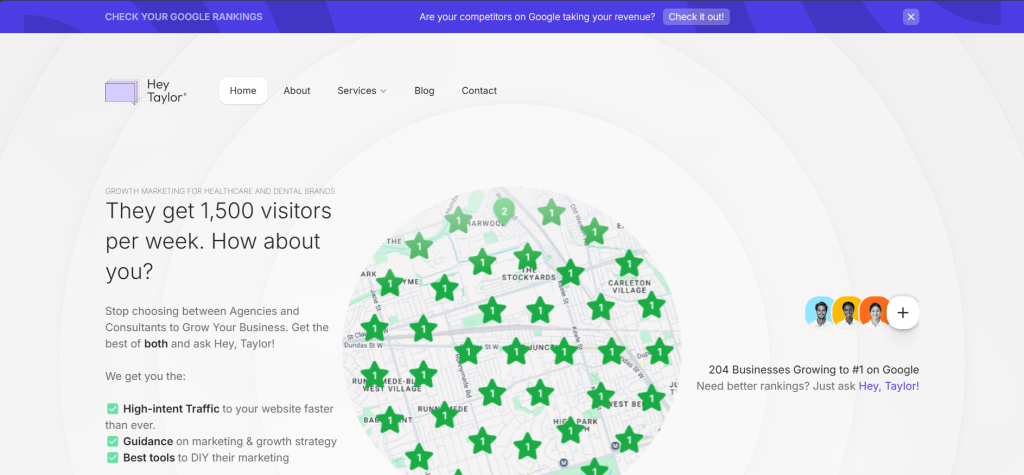This screenshot has height=475, width=1024.
Task: Select the avatar with the yellow background
Action: (x=848, y=312)
